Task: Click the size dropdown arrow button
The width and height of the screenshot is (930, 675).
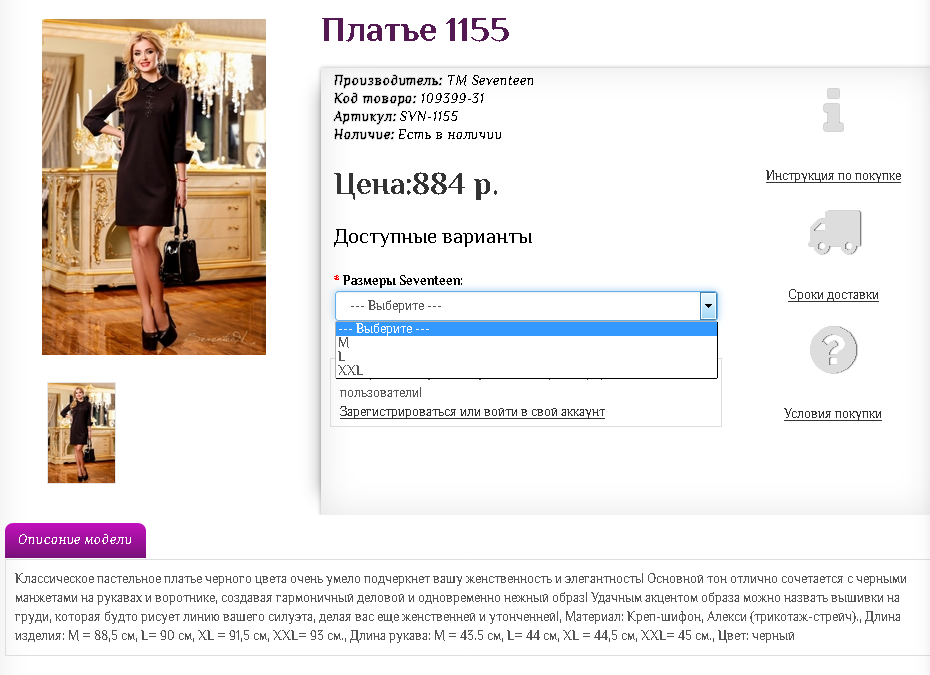Action: point(708,306)
